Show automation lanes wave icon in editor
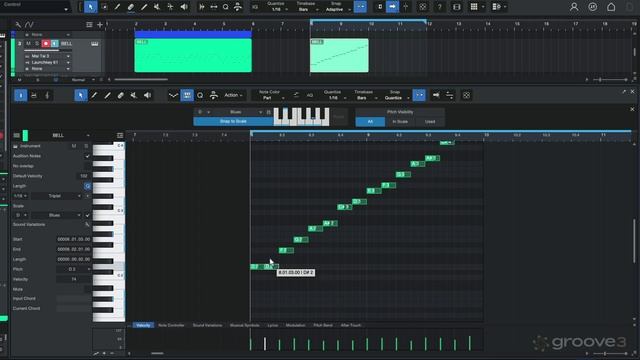The width and height of the screenshot is (640, 360). coord(173,95)
